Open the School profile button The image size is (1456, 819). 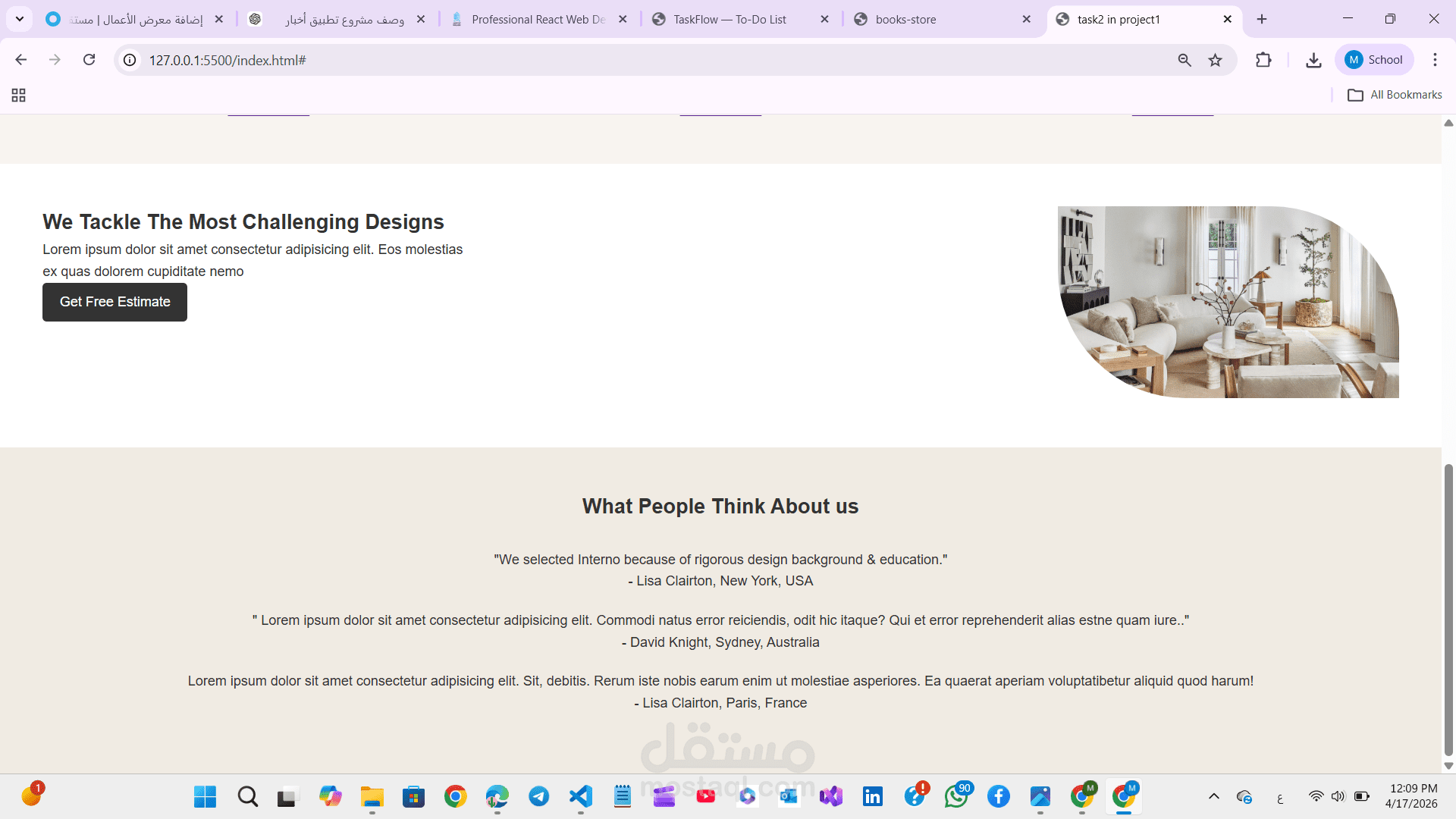(x=1374, y=60)
